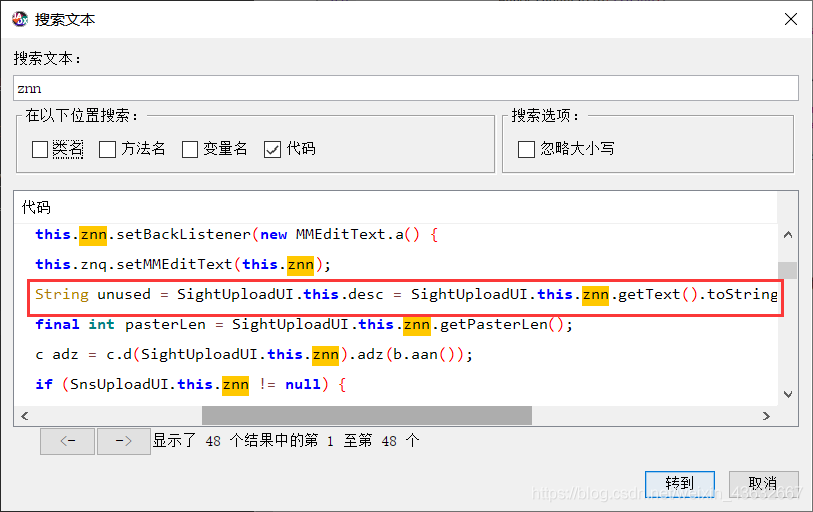
Task: Click the jadx app icon in title bar
Action: pyautogui.click(x=20, y=19)
